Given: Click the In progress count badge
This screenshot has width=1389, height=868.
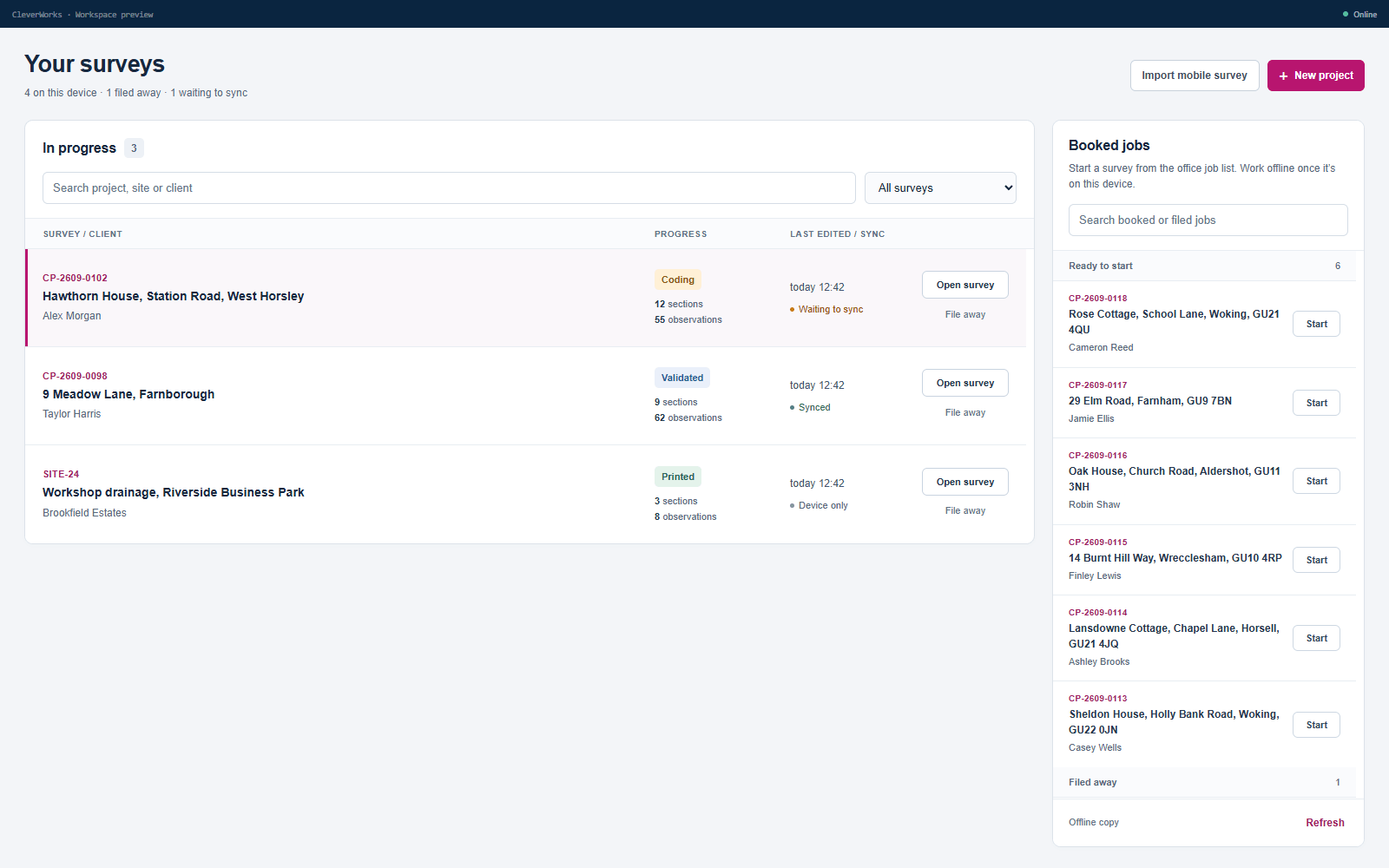Looking at the screenshot, I should tap(134, 148).
